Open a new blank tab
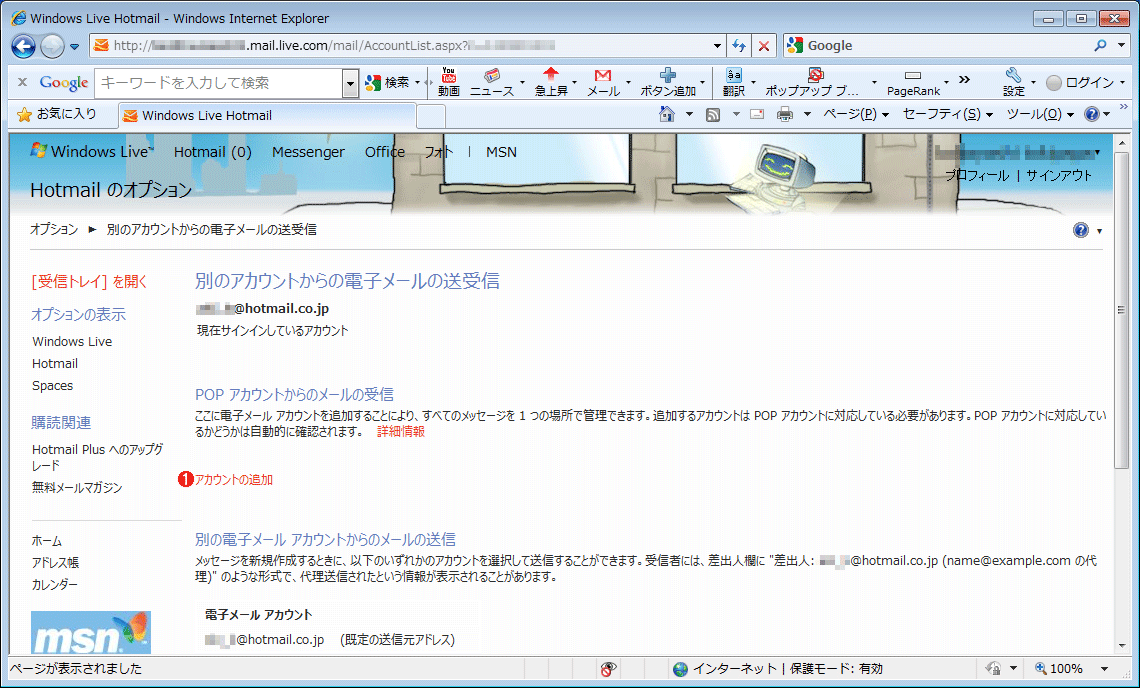The width and height of the screenshot is (1140, 688). pos(430,116)
